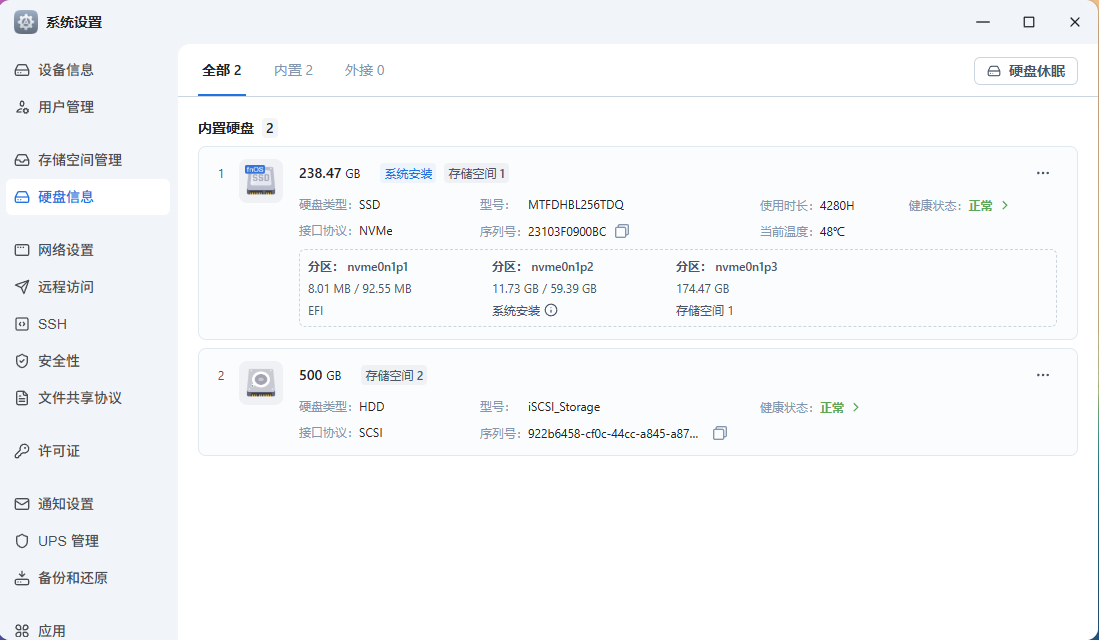This screenshot has height=640, width=1099.
Task: Click the 存储空间 2 tag
Action: coord(395,376)
